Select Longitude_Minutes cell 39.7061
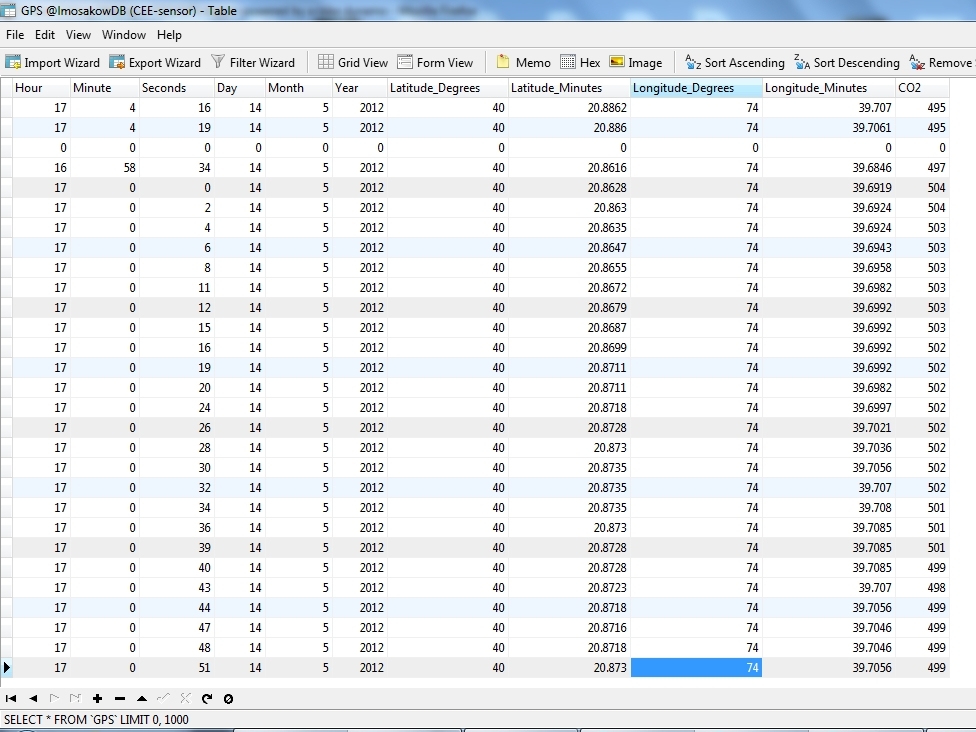The height and width of the screenshot is (732, 976). [x=829, y=128]
